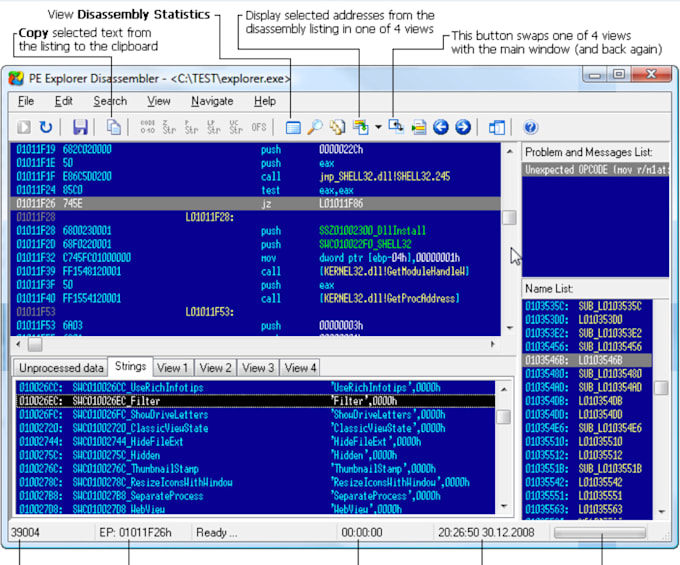Open the View menu
Screen dimensions: 680x565
coord(159,101)
